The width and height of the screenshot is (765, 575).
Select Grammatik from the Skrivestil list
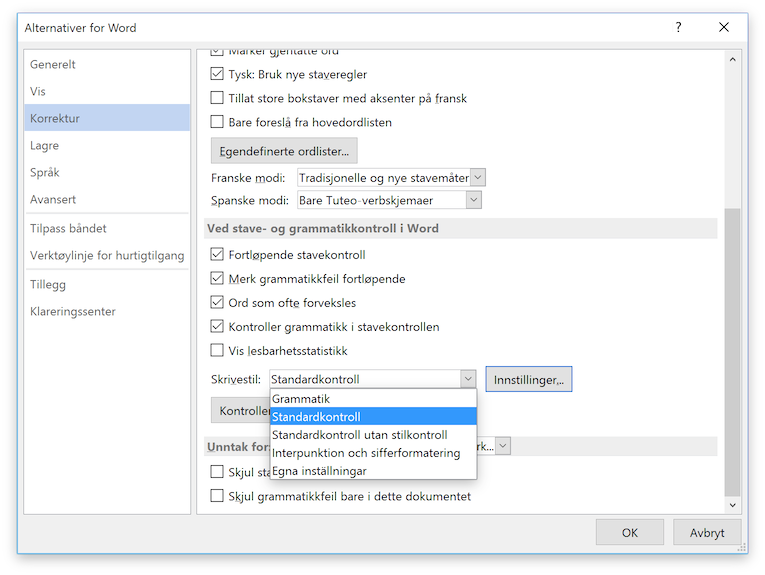[301, 399]
